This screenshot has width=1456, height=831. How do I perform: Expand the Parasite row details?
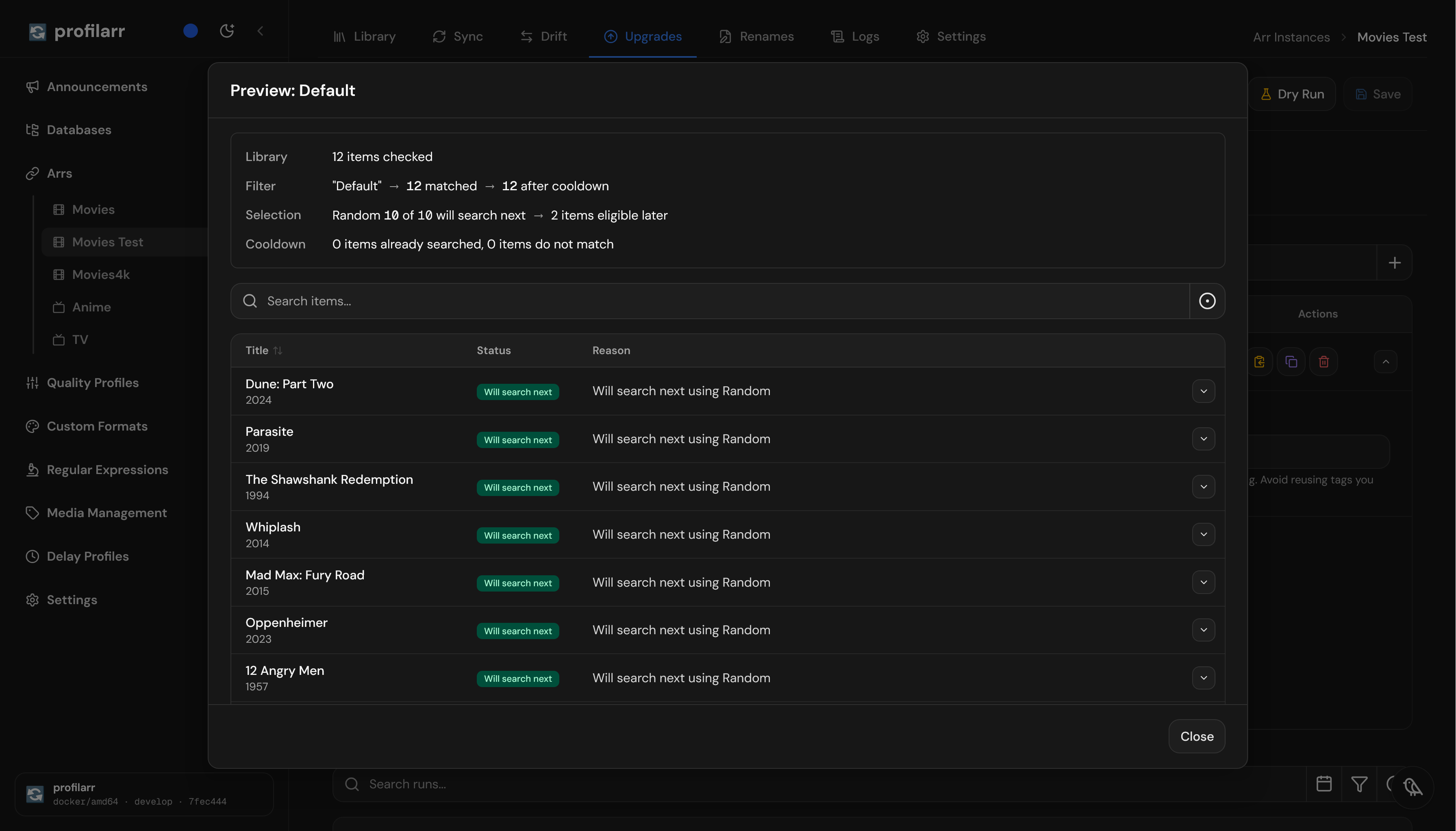coord(1203,439)
